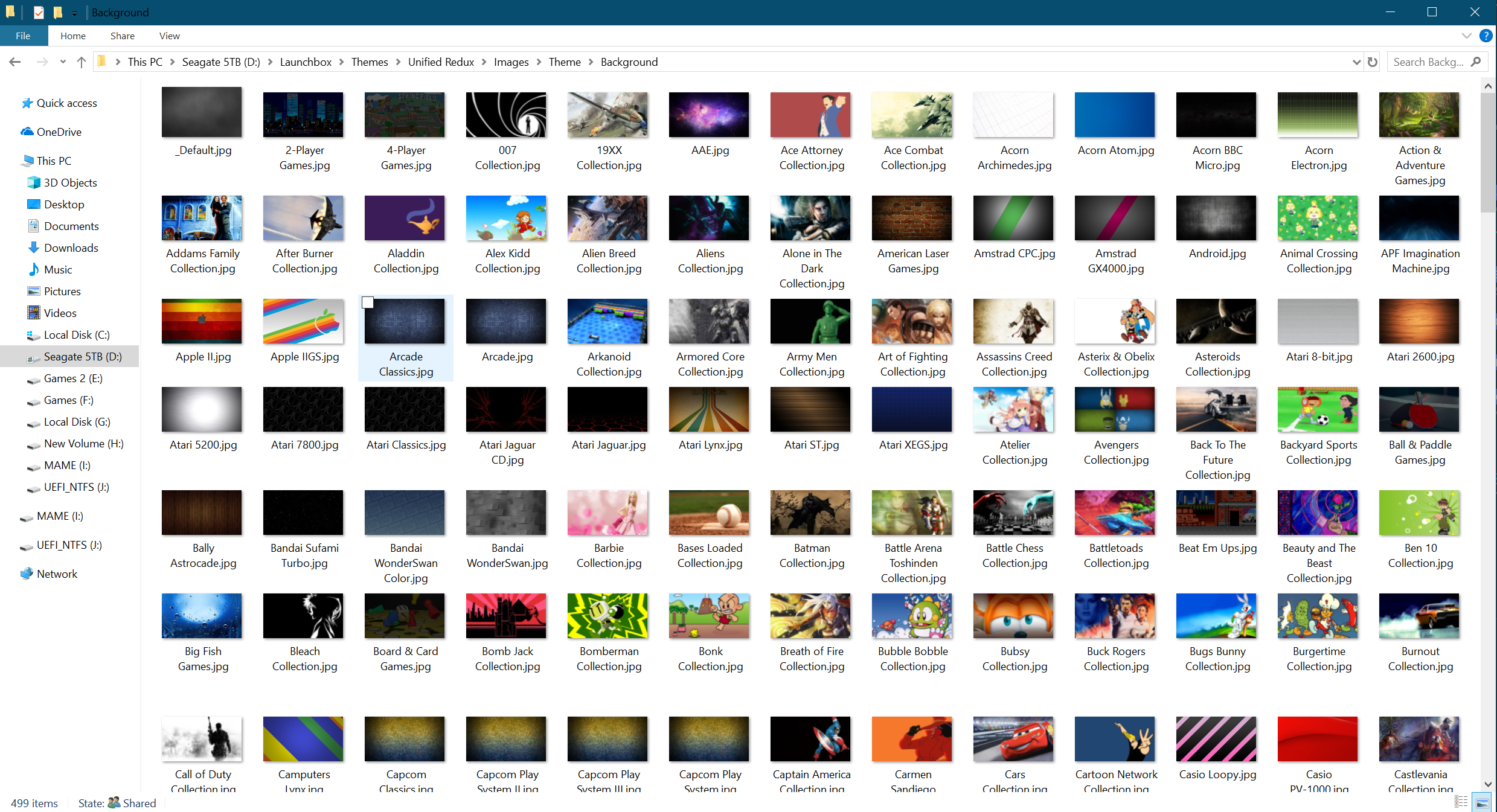Image resolution: width=1497 pixels, height=812 pixels.
Task: Expand the ribbon with the chevron
Action: tap(1467, 36)
